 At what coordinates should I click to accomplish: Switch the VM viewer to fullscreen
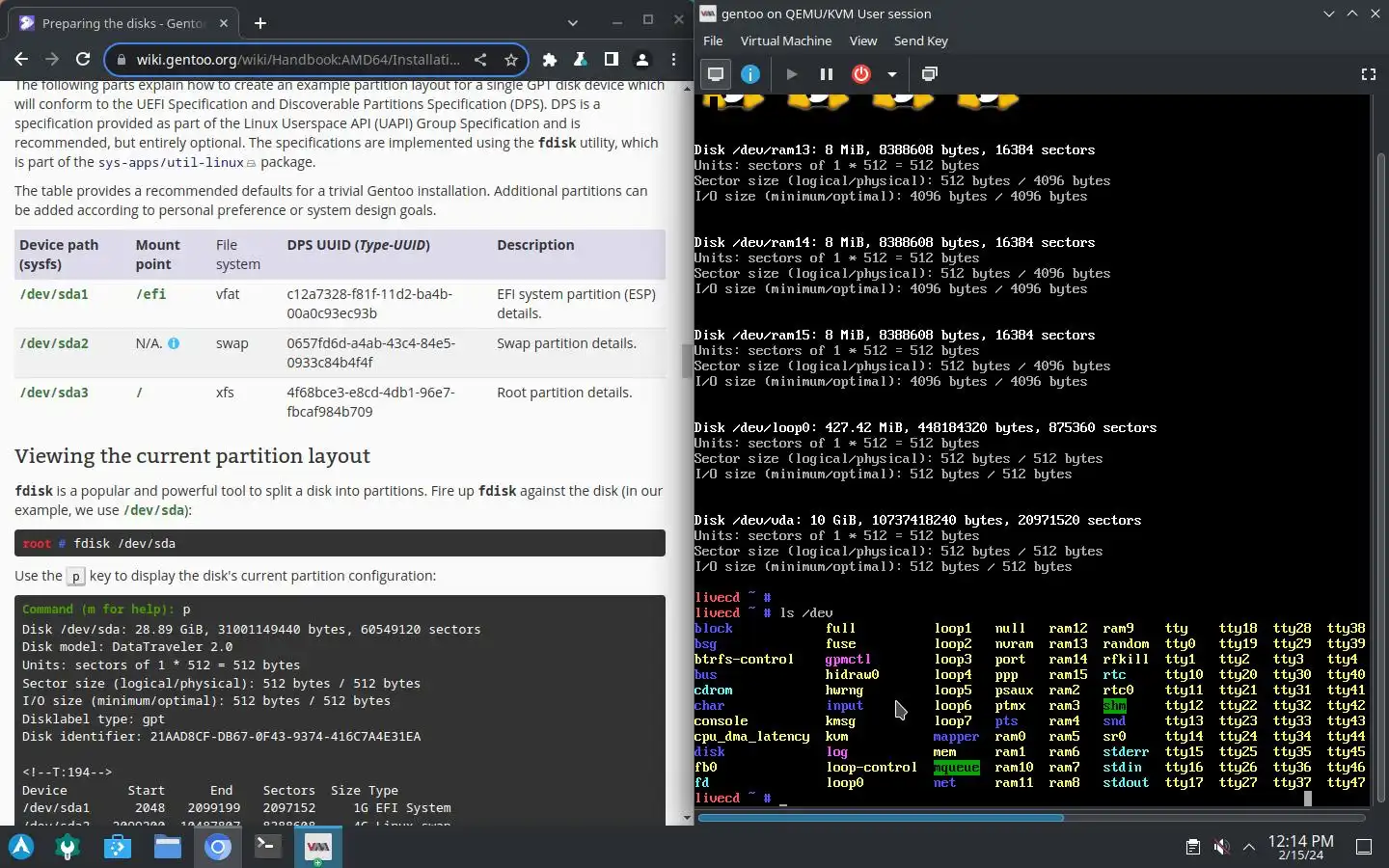[1368, 74]
